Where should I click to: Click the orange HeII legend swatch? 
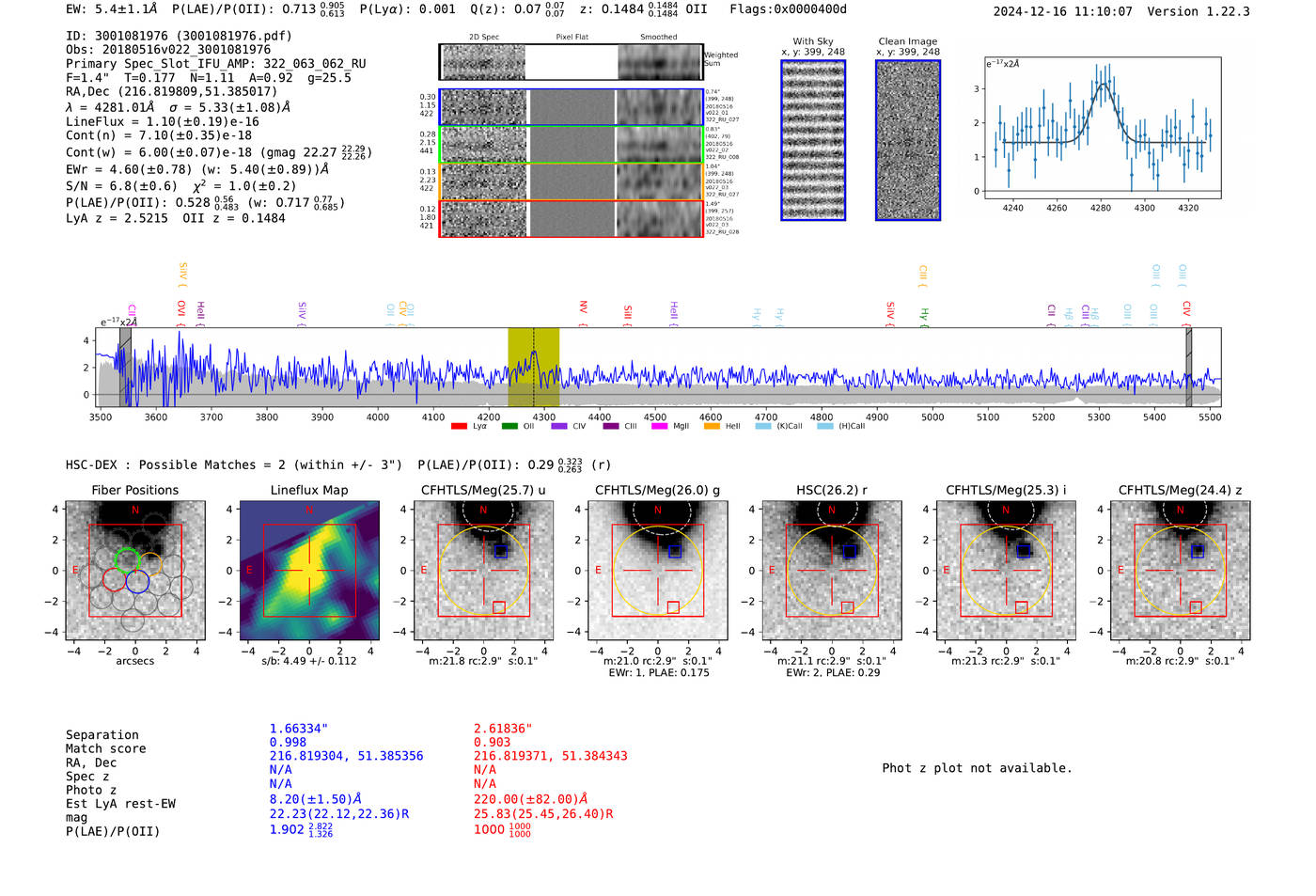pos(712,426)
